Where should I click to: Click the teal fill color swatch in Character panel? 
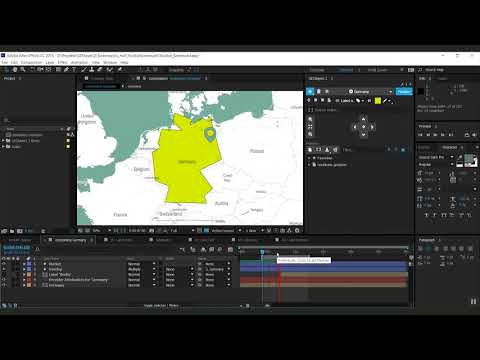(468, 158)
